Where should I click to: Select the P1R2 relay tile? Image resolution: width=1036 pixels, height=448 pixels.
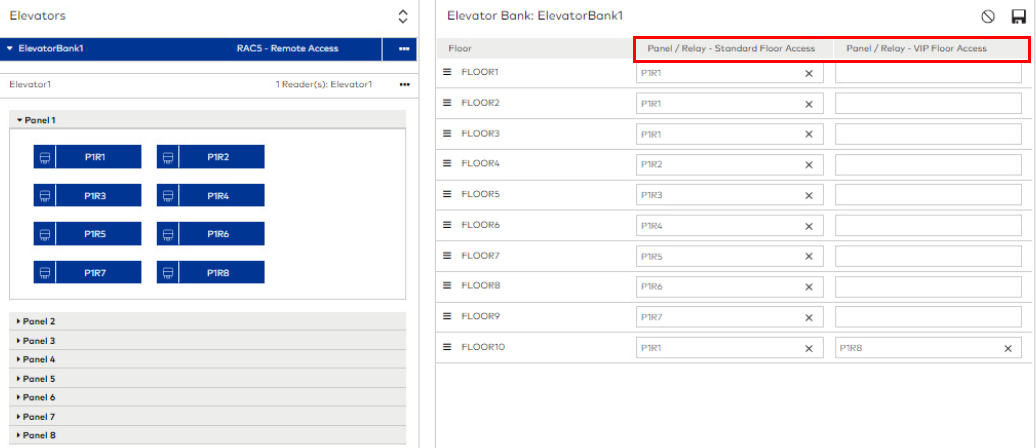pos(210,157)
